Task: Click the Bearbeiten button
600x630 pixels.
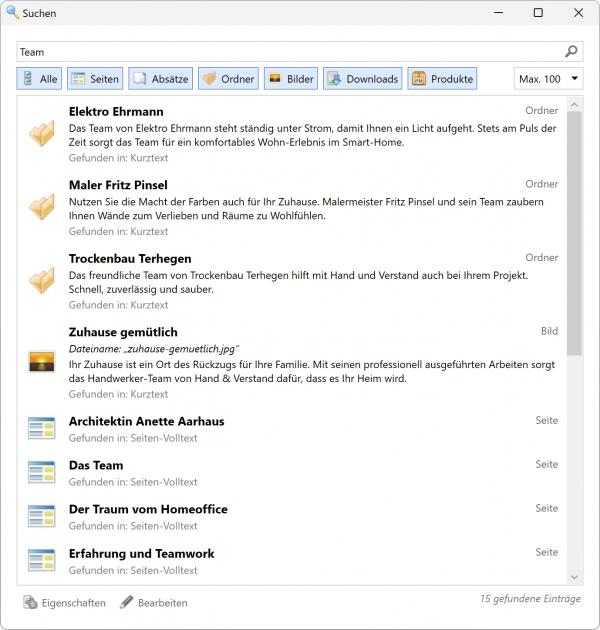Action: [154, 603]
